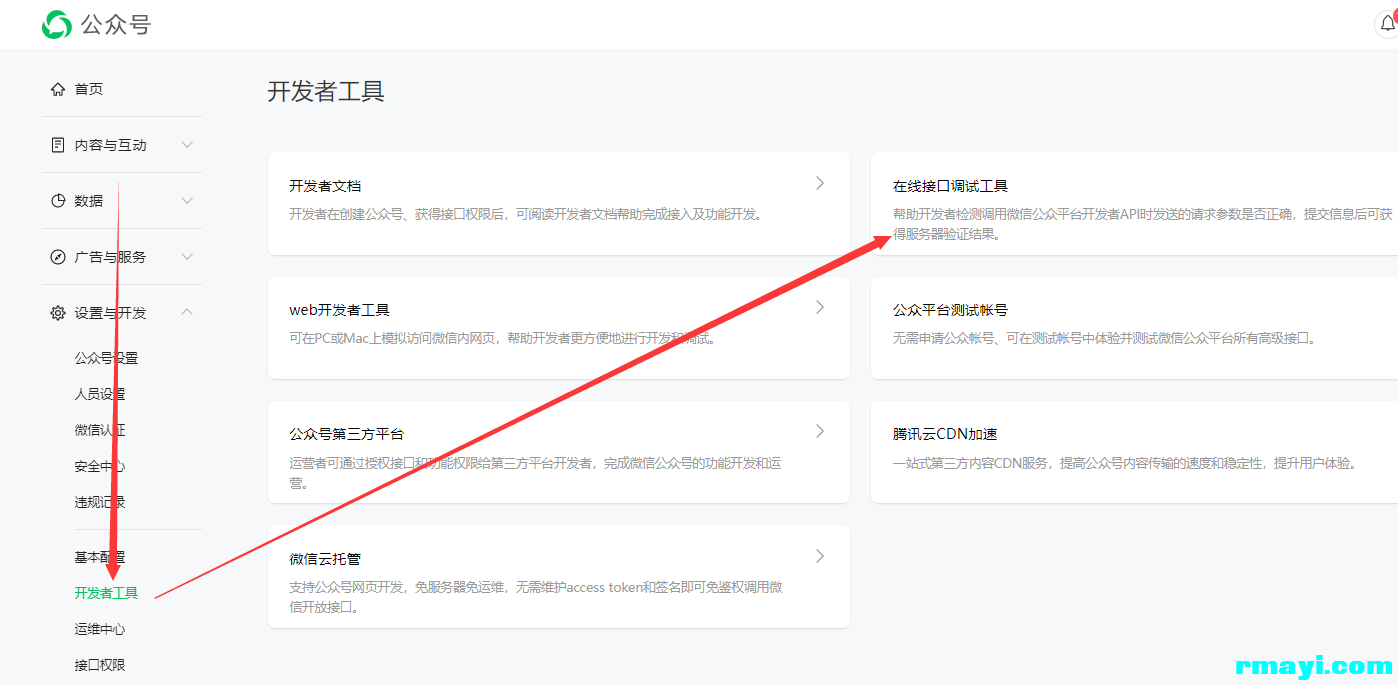Open the 开发者文档 card title
Viewport: 1398px width, 685px height.
point(325,186)
